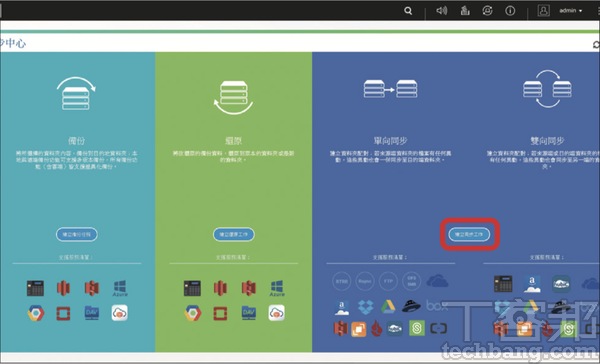
Task: Choose hubiC cloud icon in one-way sync
Action: tap(395, 328)
